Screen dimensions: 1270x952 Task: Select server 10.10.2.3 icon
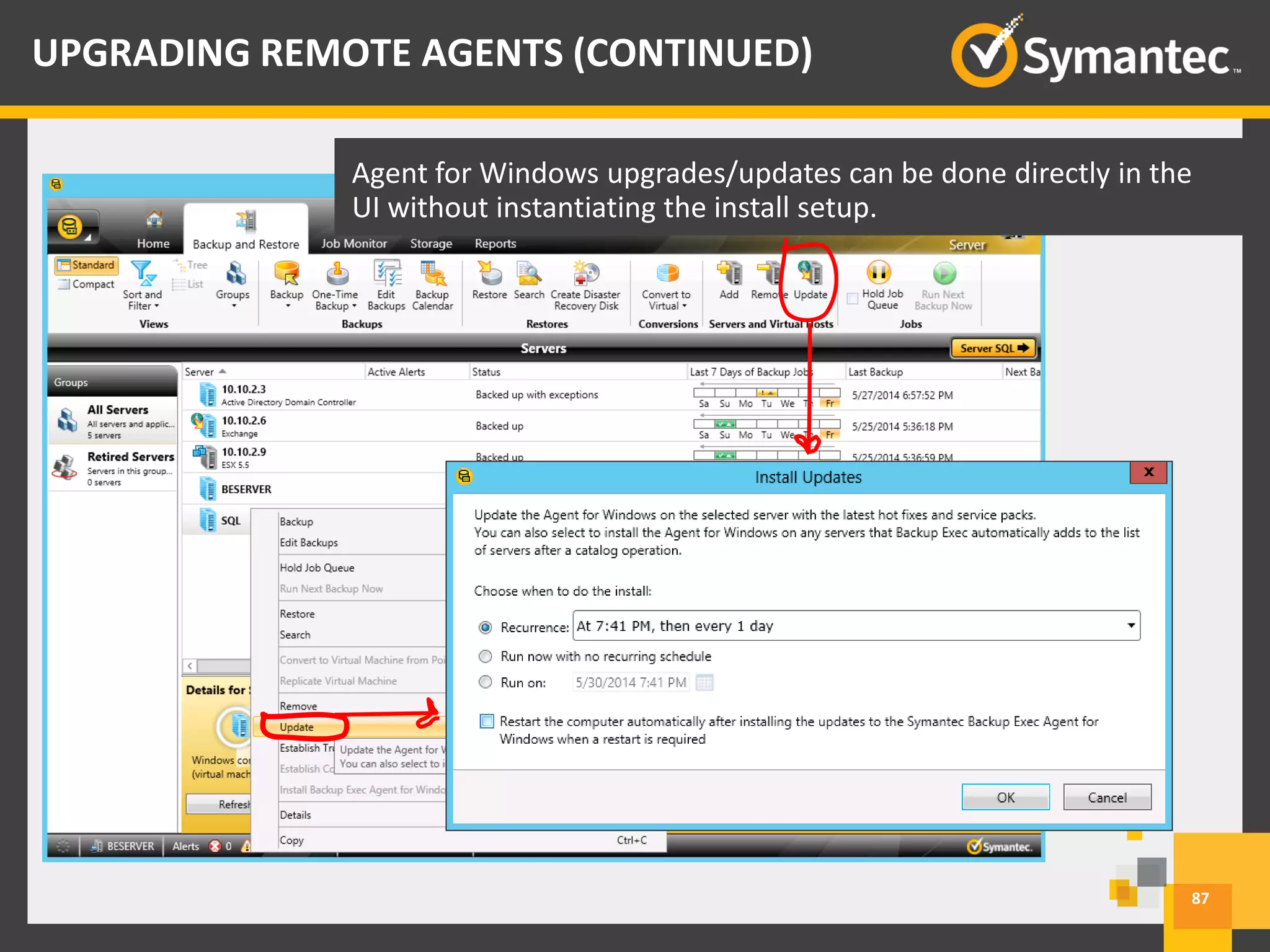207,394
